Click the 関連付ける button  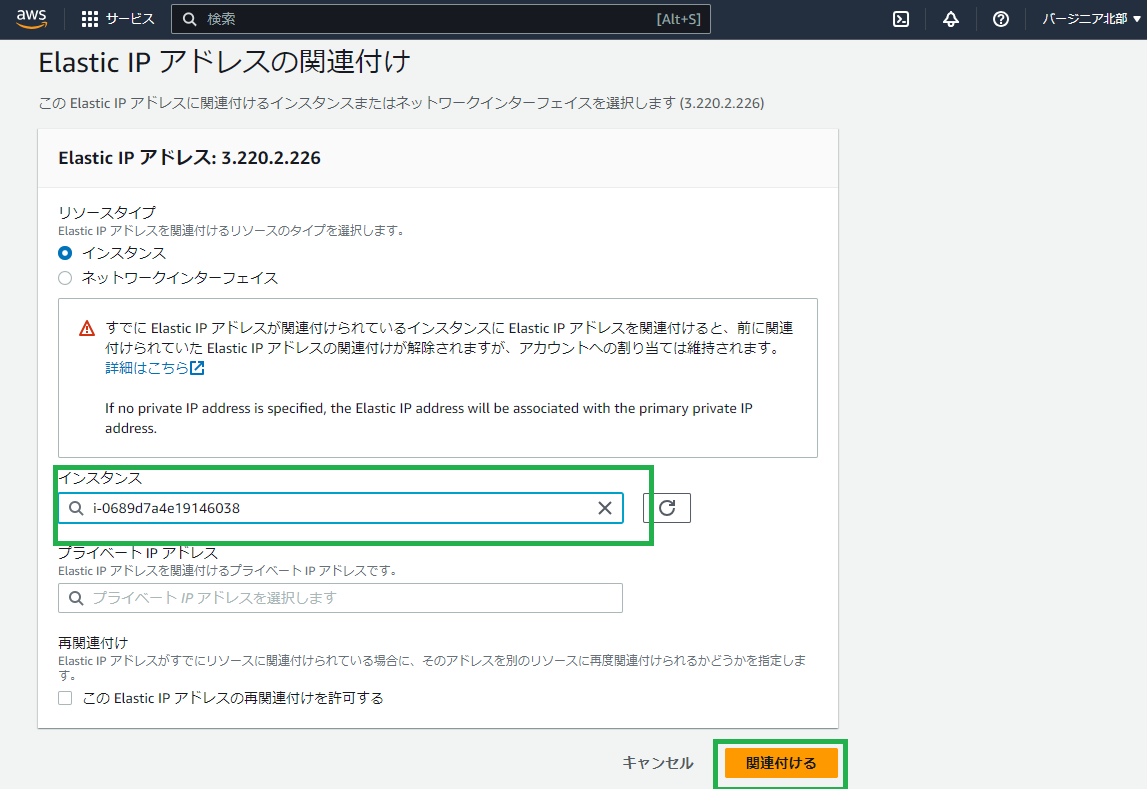click(x=782, y=762)
